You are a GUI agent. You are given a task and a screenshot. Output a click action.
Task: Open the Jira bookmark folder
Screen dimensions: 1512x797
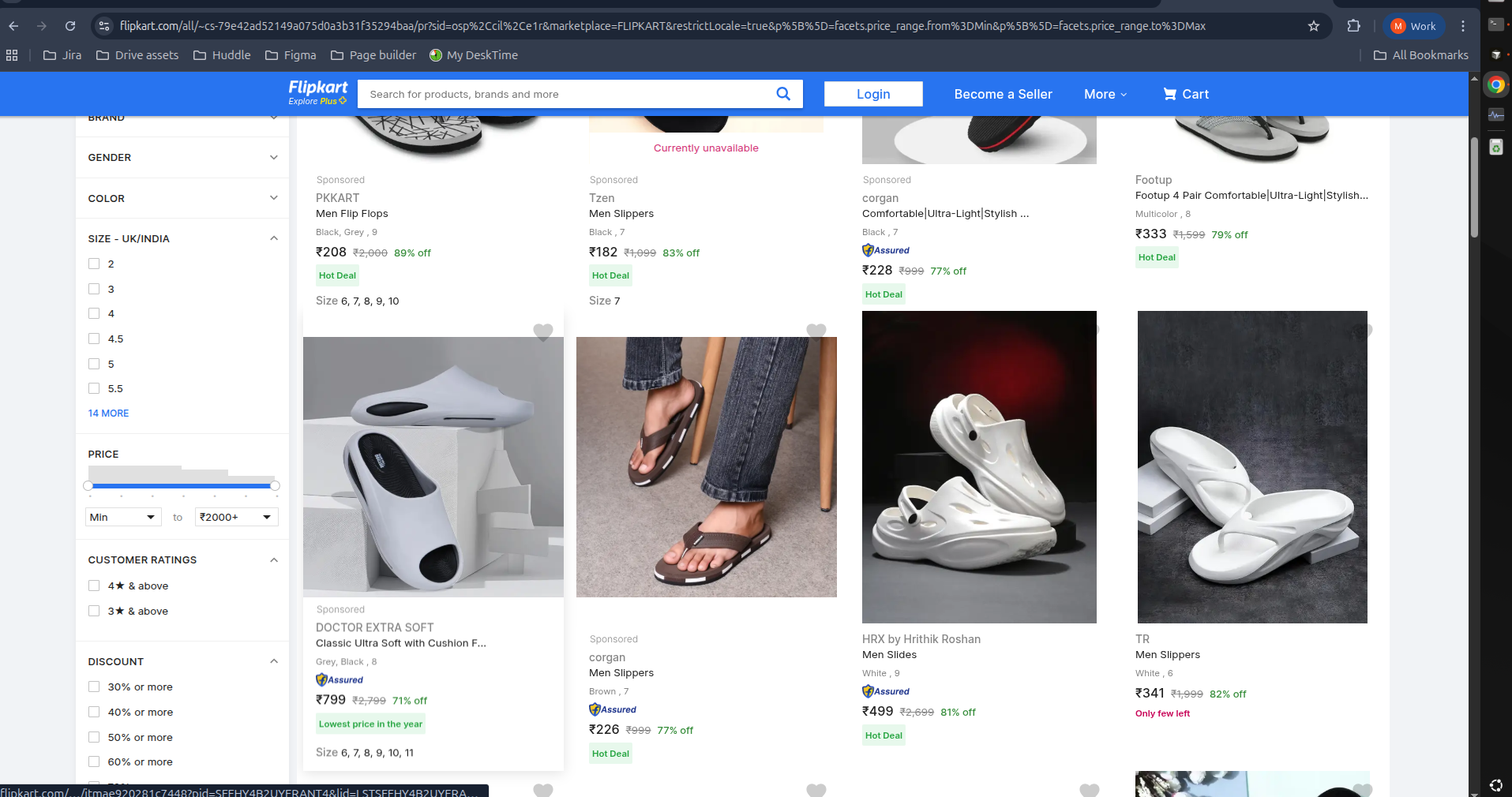pos(62,55)
